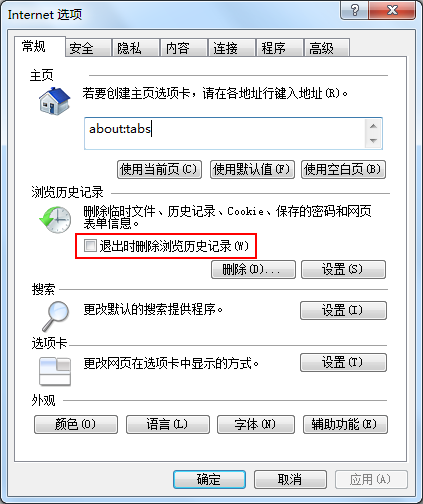Click the question mark help button

click(355, 10)
